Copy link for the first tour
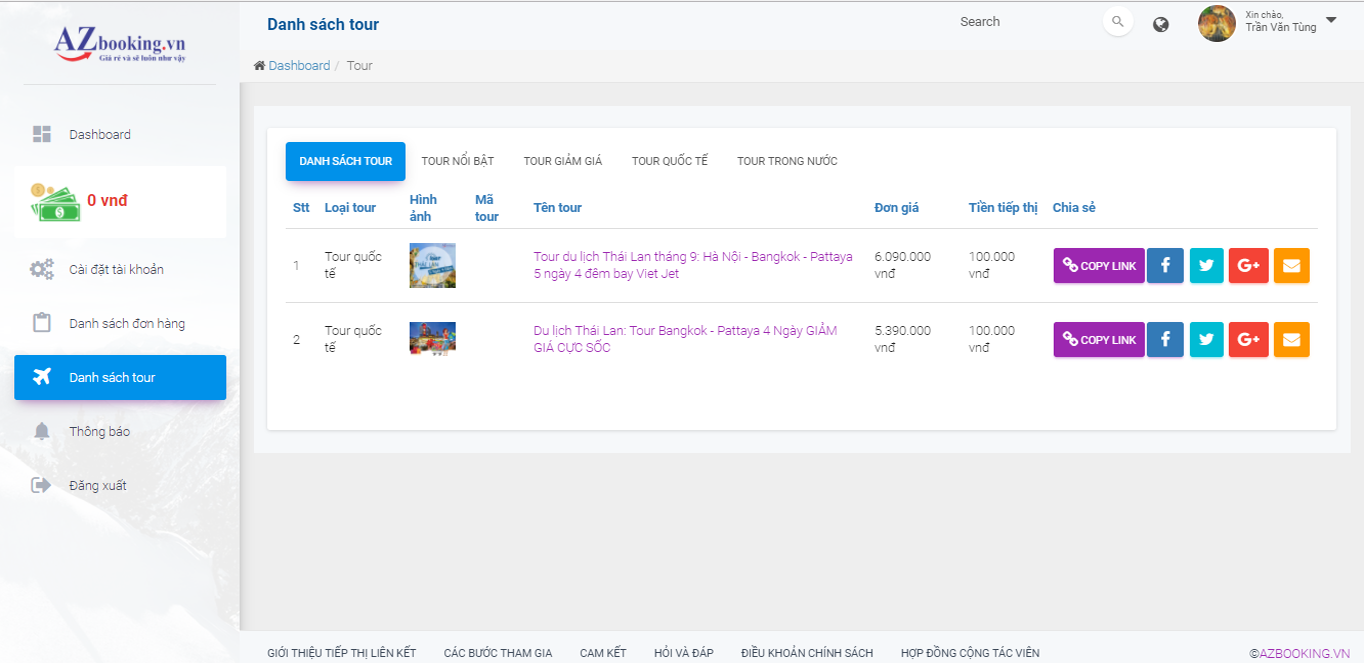 point(1098,266)
